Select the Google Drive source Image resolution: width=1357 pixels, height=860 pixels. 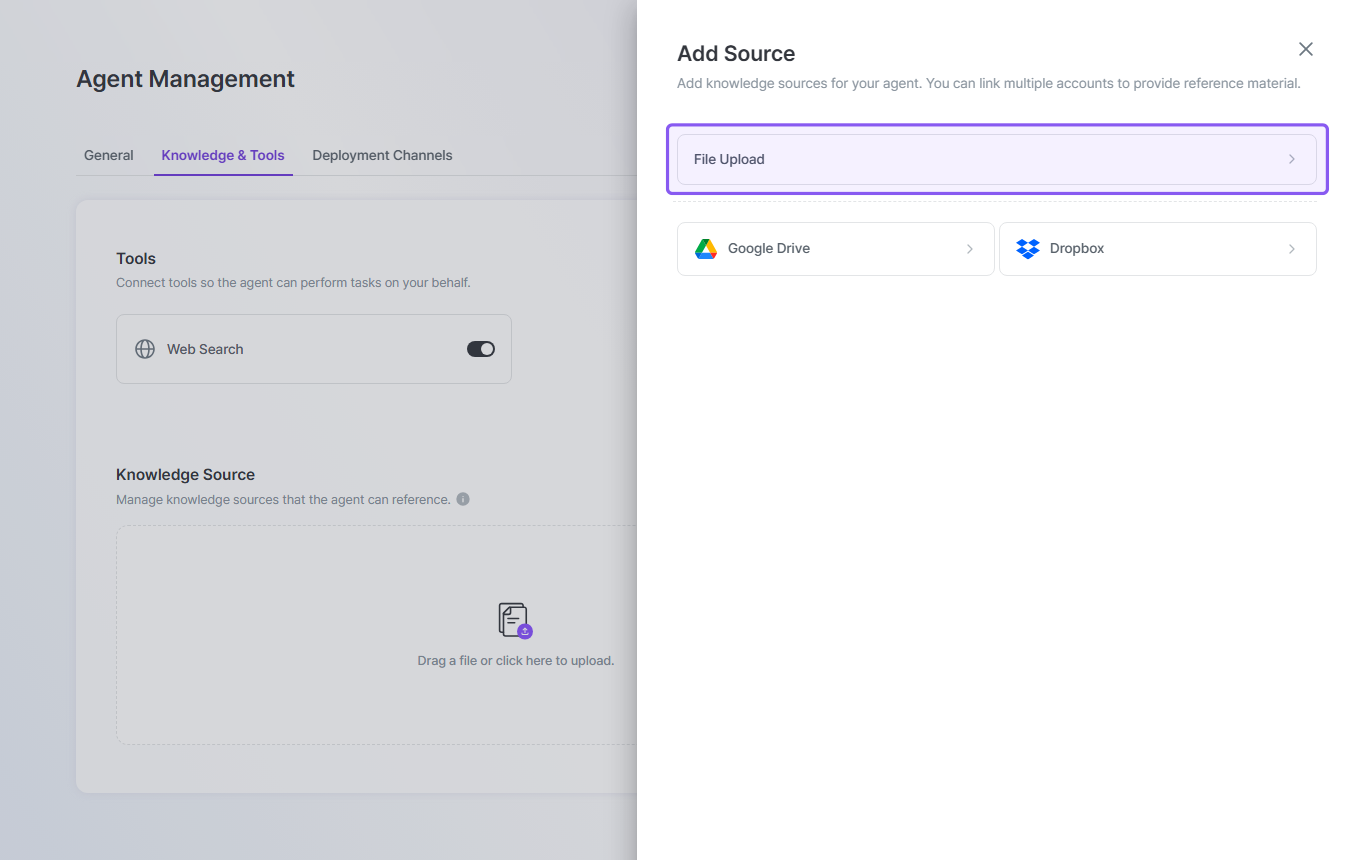(836, 249)
